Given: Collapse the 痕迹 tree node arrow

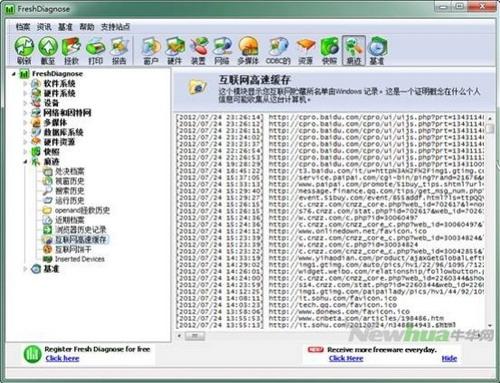Looking at the screenshot, I should 25,162.
